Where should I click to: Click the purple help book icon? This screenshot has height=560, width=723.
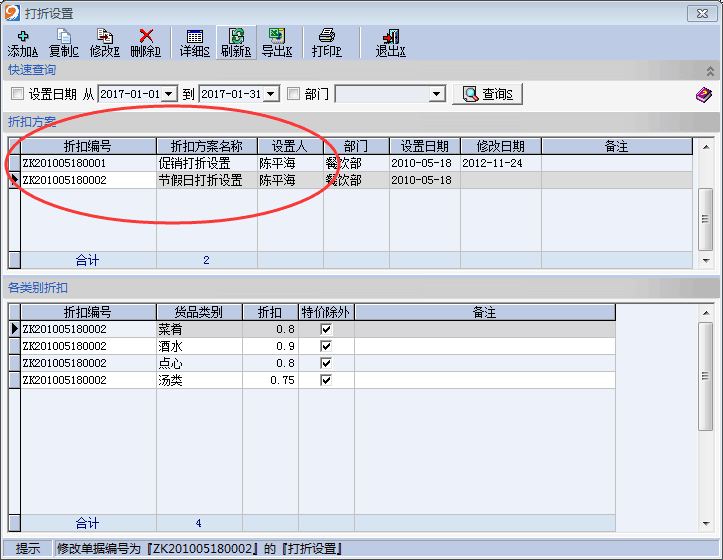[704, 95]
